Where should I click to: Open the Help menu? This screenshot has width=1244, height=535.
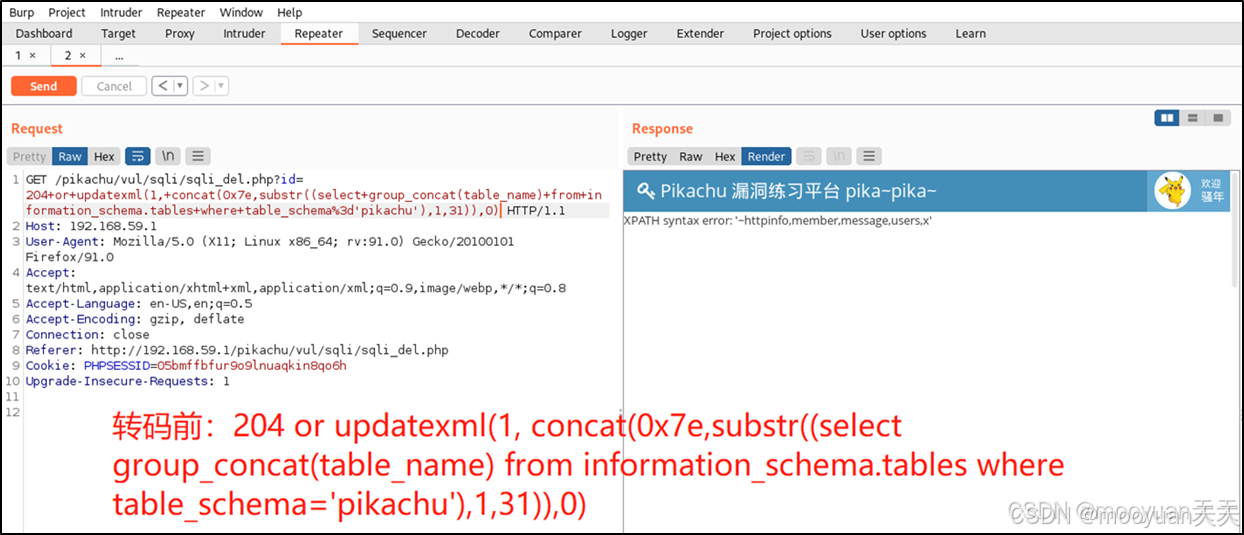[x=290, y=12]
